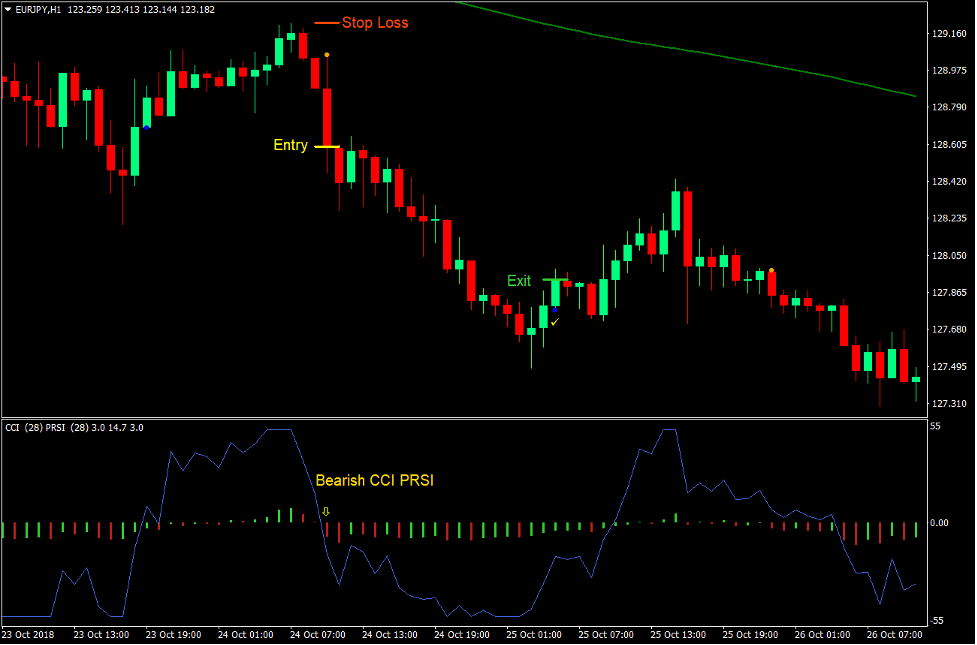
Task: Click the blue buy arrow under Exit candle
Action: click(x=556, y=311)
